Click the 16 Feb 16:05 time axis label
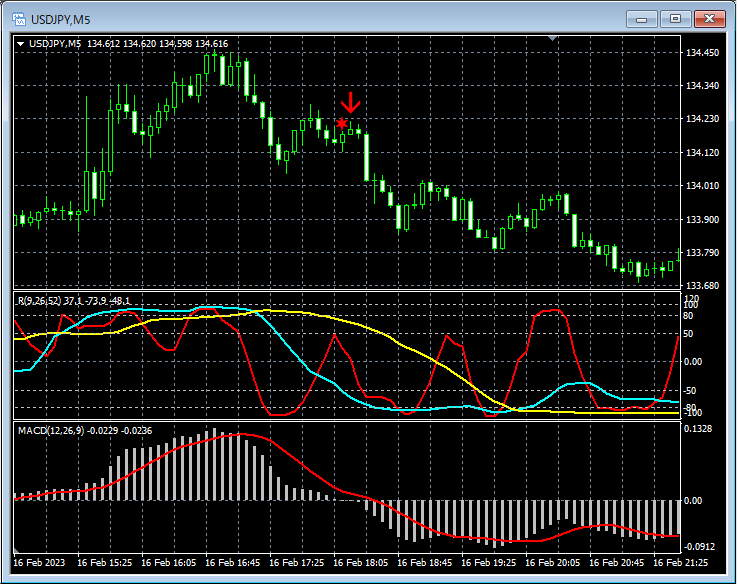Image resolution: width=738 pixels, height=584 pixels. point(168,563)
